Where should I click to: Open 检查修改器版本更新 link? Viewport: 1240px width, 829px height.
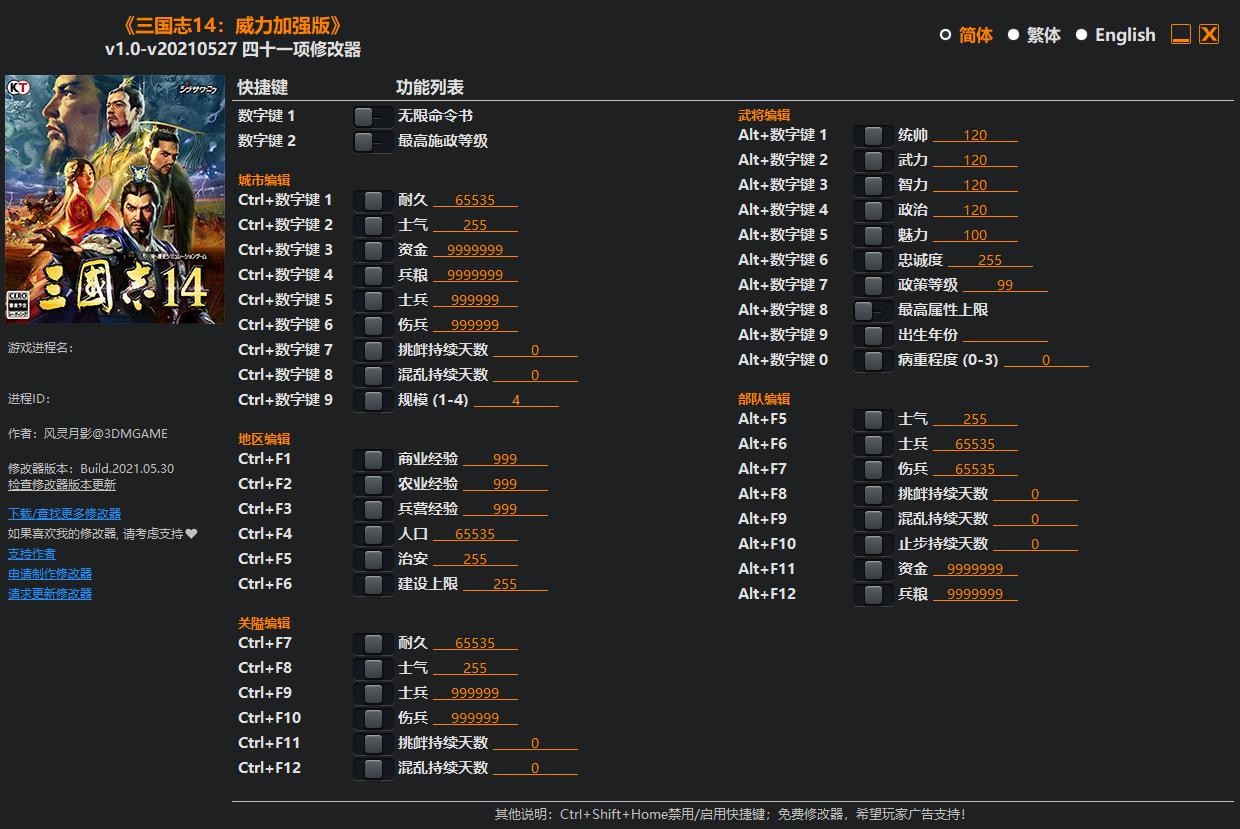(62, 485)
